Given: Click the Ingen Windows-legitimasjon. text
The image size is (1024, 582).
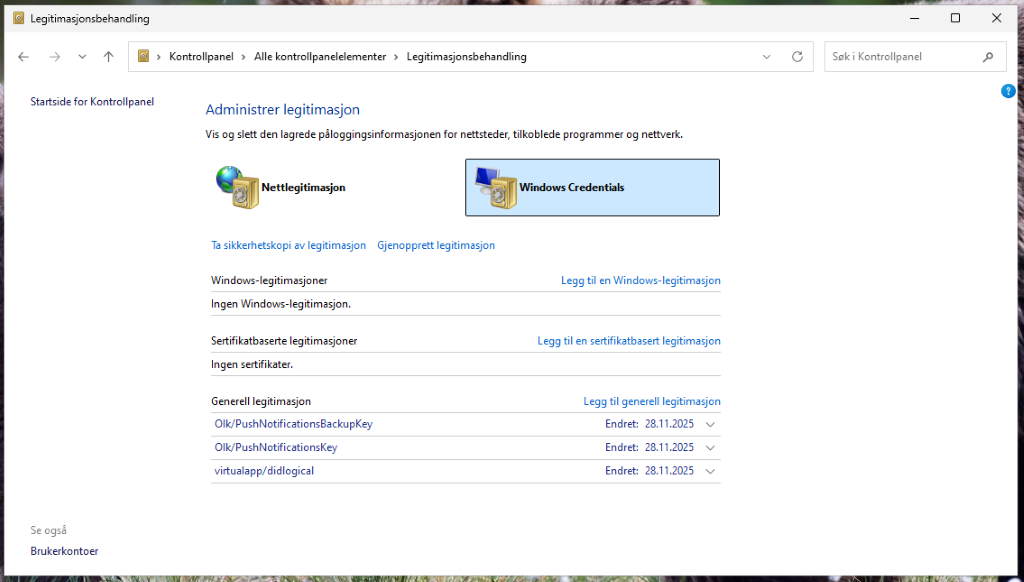Looking at the screenshot, I should pos(281,304).
